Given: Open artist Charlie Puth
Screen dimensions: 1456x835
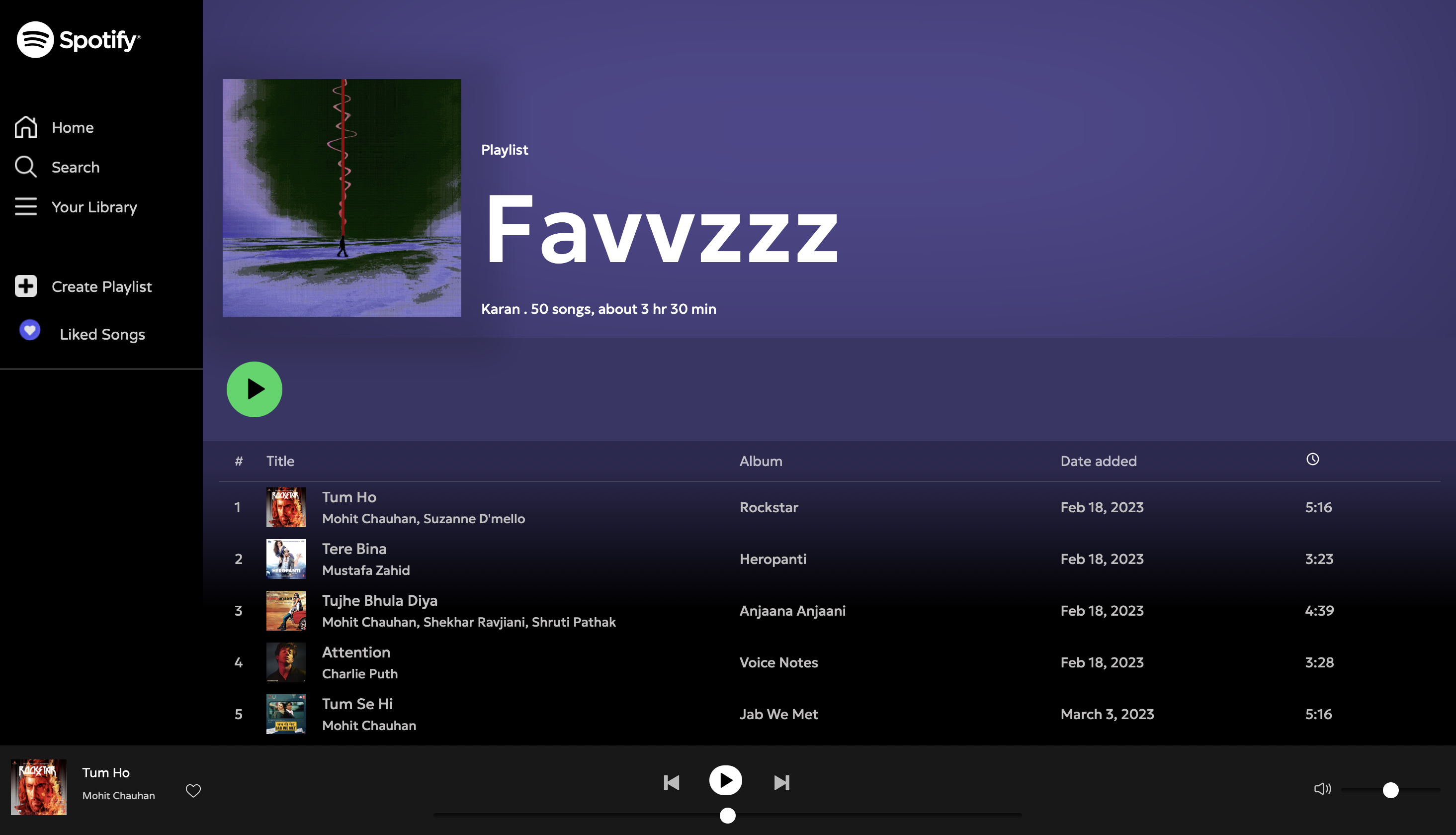Looking at the screenshot, I should point(359,673).
